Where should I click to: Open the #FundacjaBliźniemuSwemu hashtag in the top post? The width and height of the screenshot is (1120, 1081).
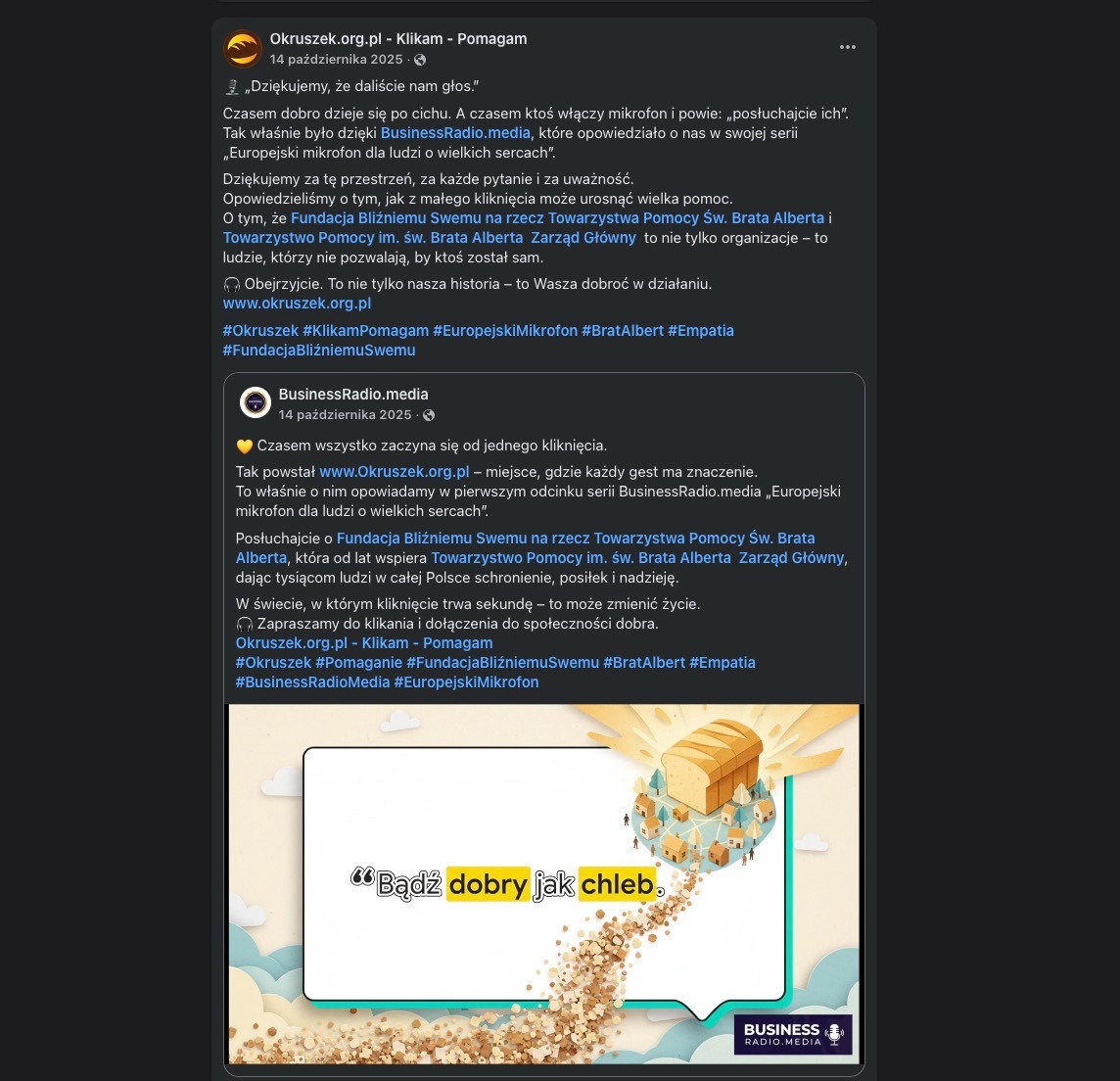click(x=319, y=351)
